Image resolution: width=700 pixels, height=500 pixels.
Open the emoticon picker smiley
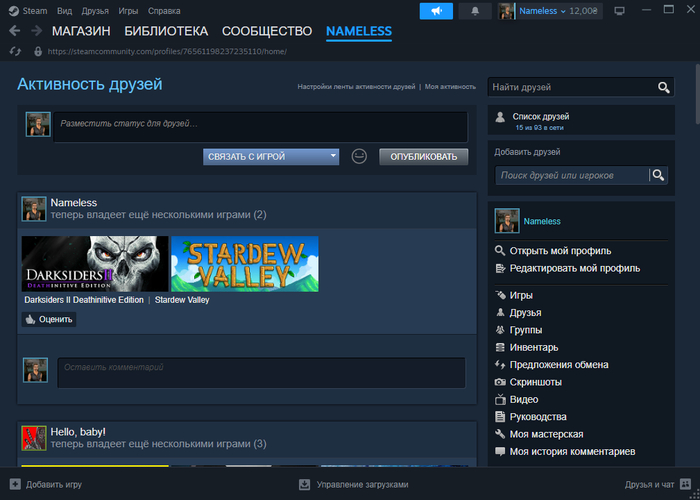click(x=359, y=157)
